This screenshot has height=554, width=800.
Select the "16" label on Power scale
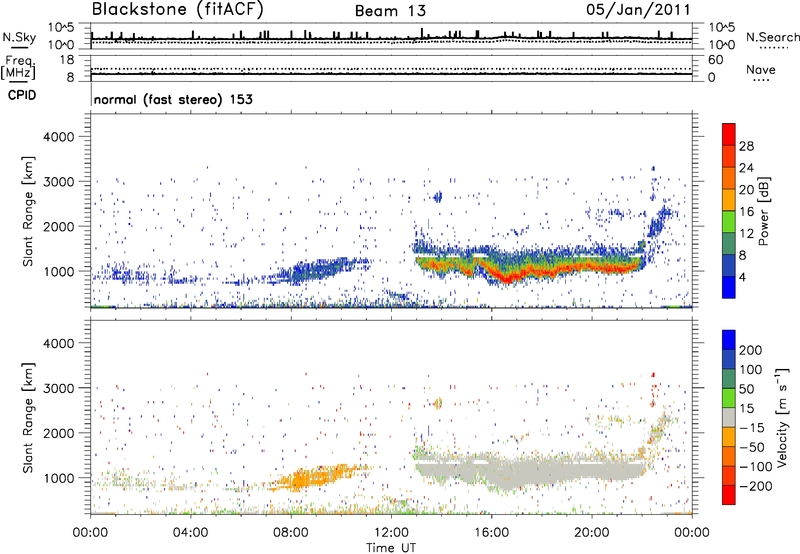(x=746, y=212)
